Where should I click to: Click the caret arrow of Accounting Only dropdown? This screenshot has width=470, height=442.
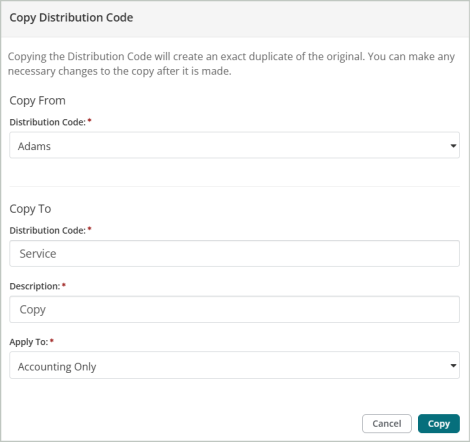click(x=453, y=366)
